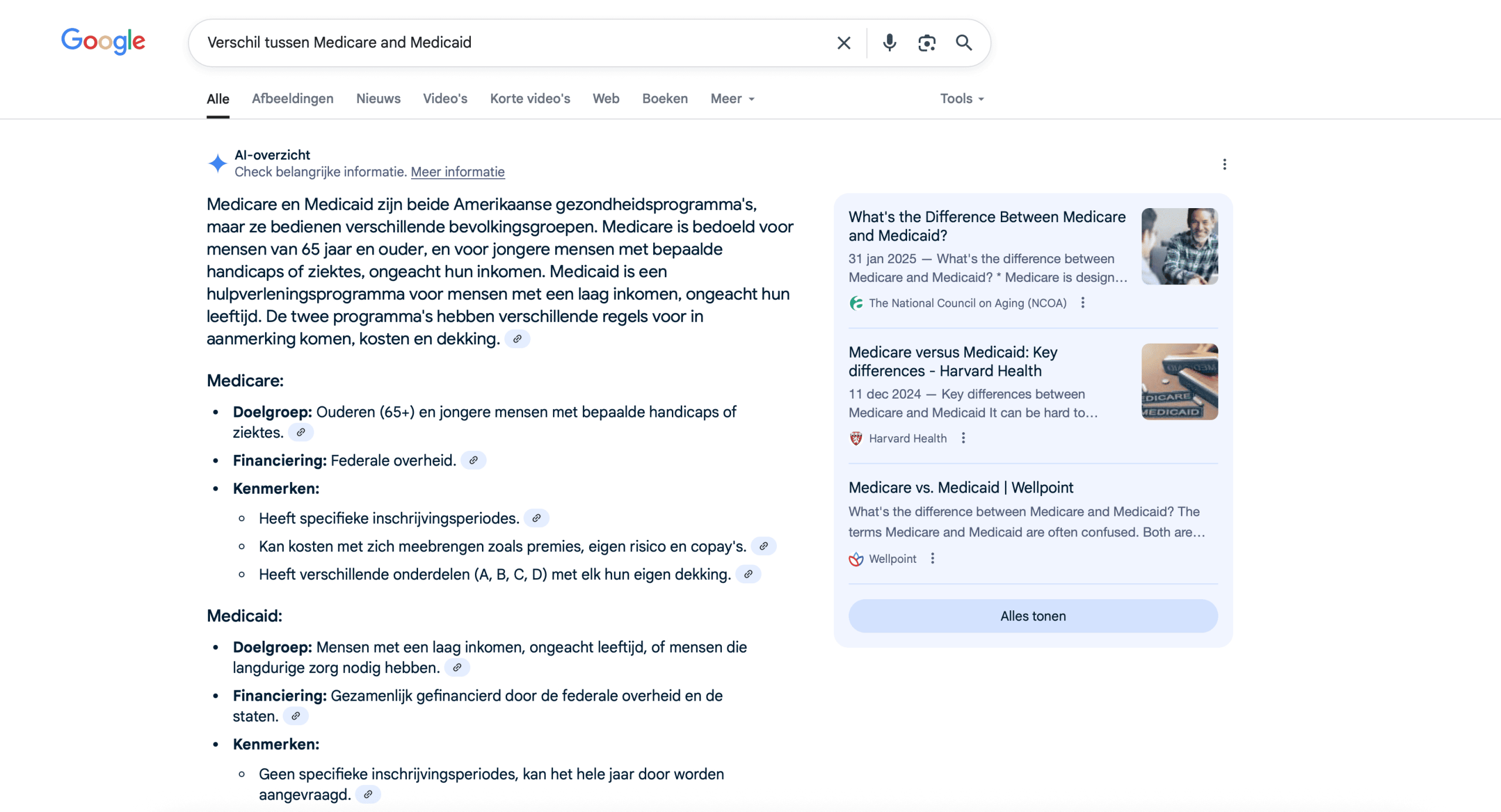Viewport: 1501px width, 812px height.
Task: Open the source link icon after 'ziektes.'
Action: tap(301, 432)
